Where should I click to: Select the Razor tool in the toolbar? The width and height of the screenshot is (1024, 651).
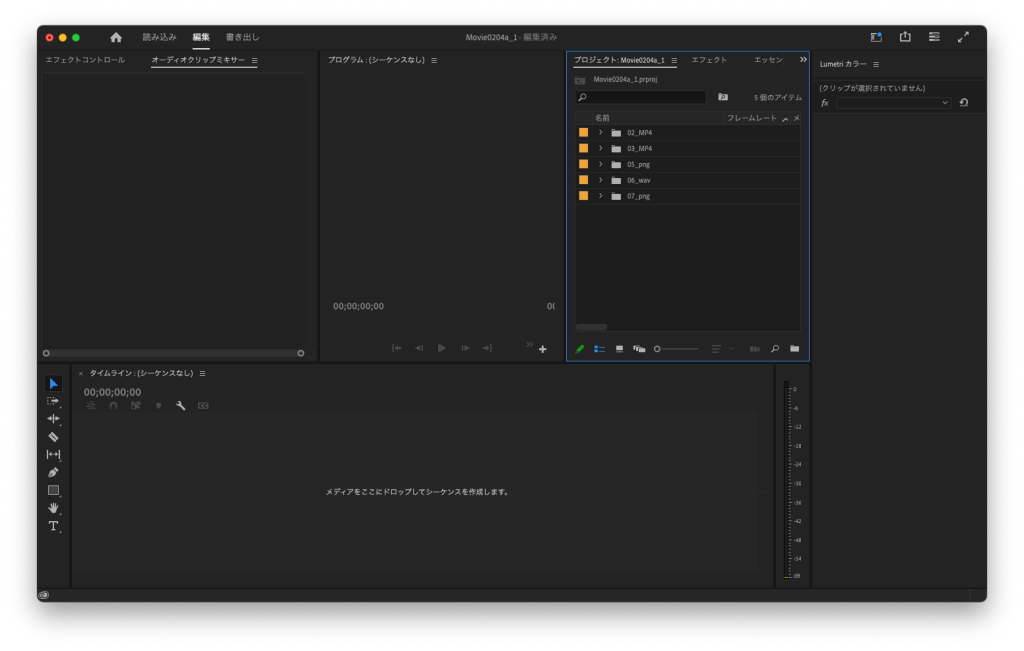(53, 437)
